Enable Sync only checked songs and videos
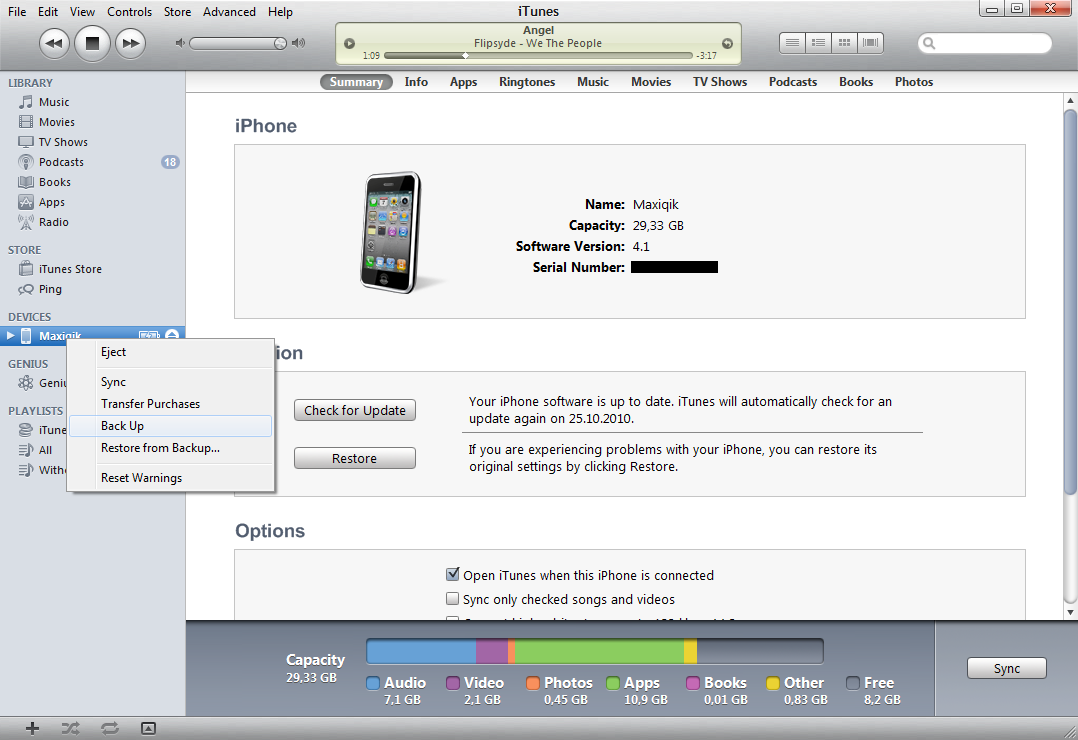Image resolution: width=1078 pixels, height=740 pixels. coord(452,598)
